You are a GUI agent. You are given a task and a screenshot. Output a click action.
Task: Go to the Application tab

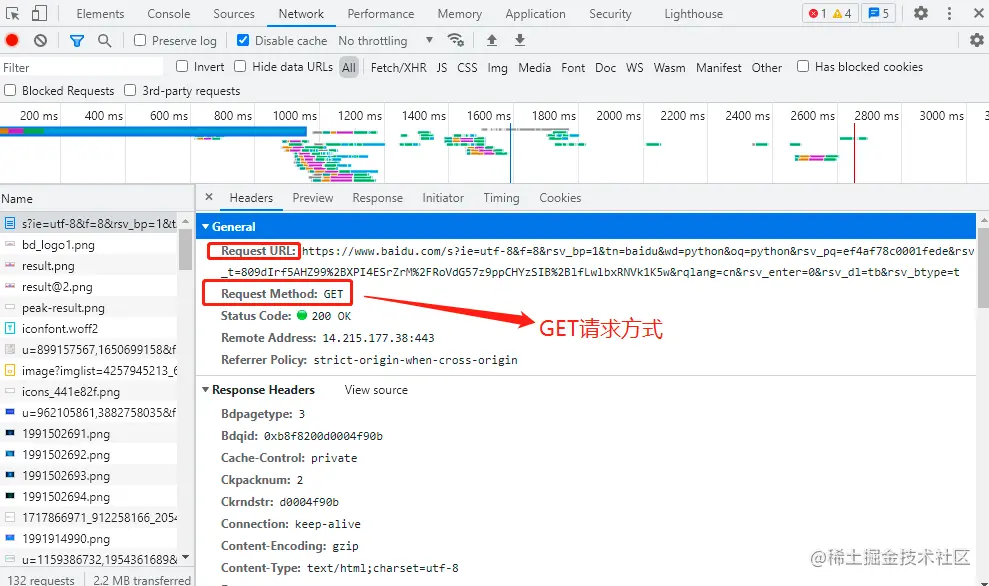point(535,13)
